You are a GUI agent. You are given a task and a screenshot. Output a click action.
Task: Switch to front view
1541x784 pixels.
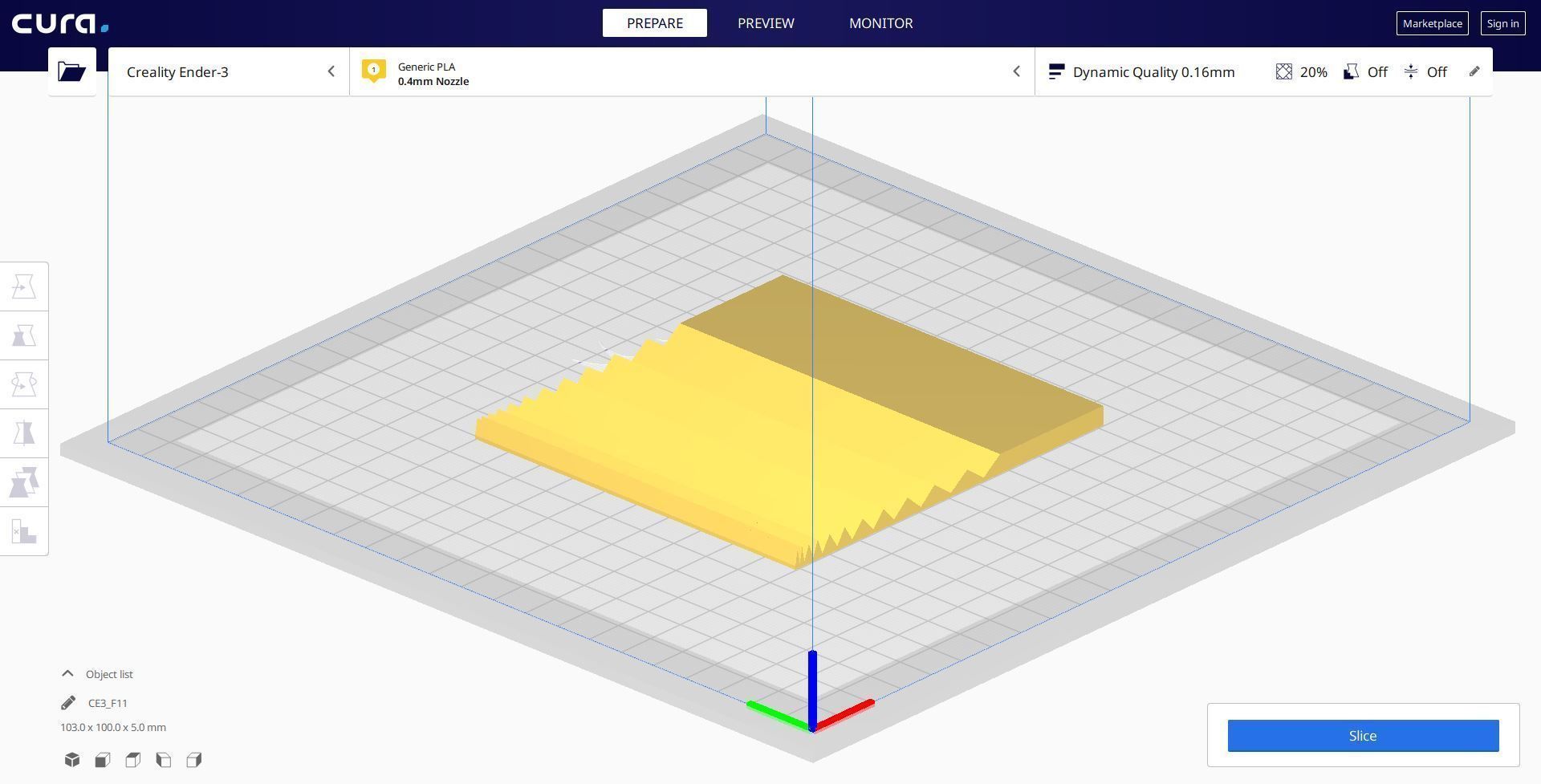103,760
